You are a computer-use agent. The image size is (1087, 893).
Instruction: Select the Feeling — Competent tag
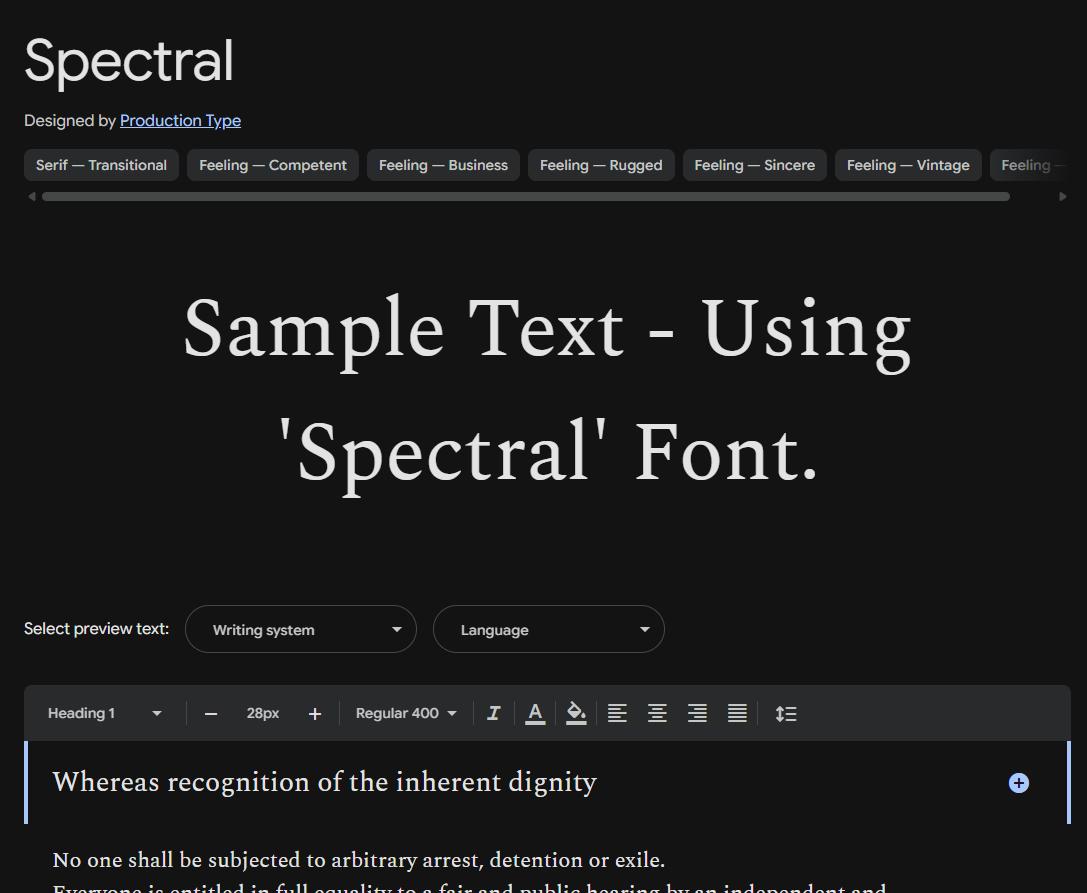(x=272, y=165)
